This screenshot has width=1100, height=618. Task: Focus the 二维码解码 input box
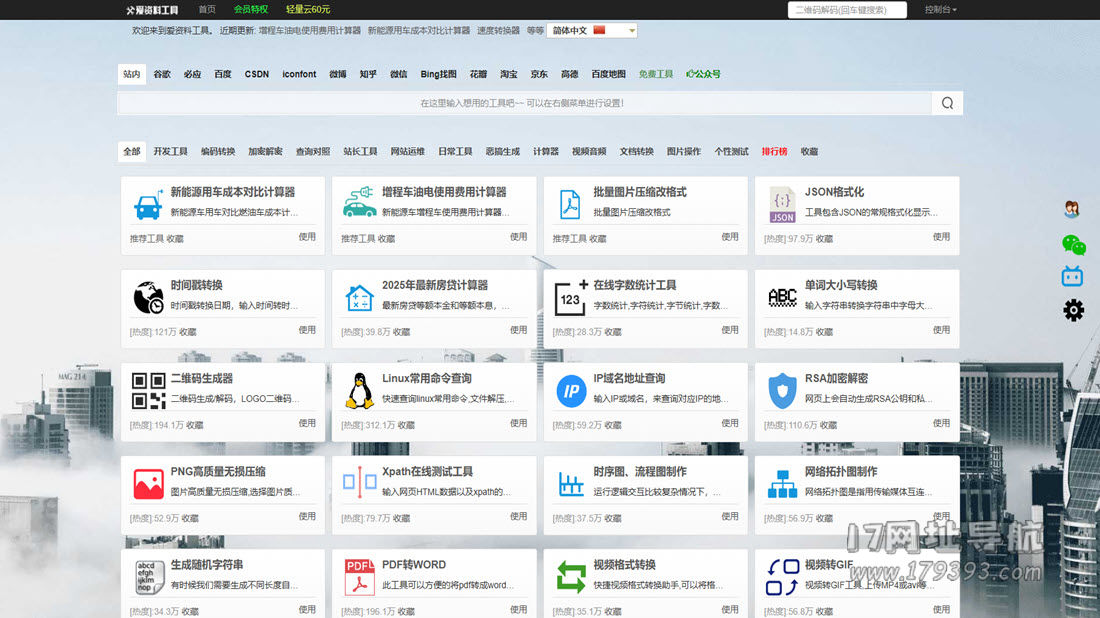point(846,10)
